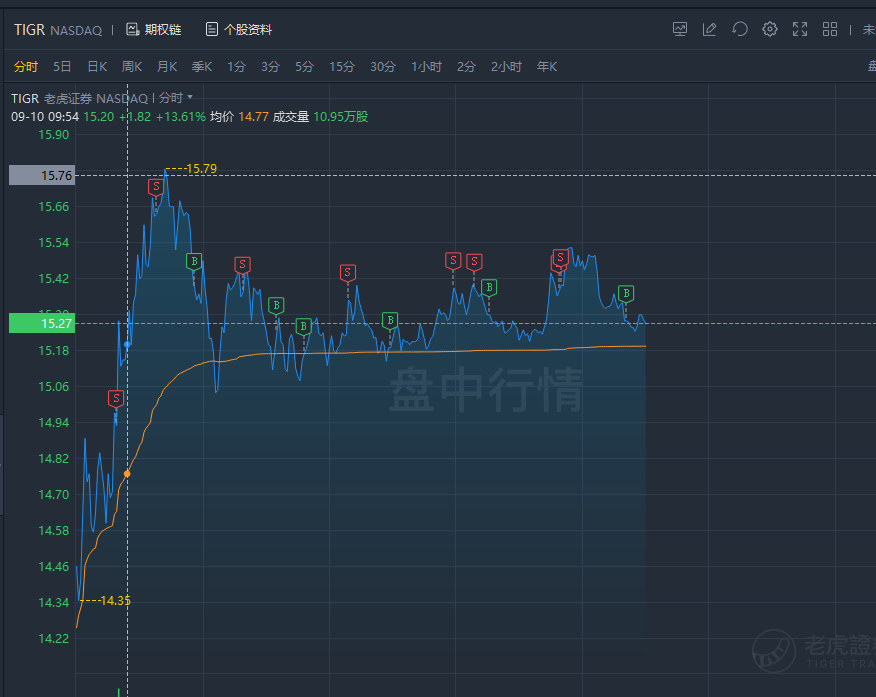876x697 pixels.
Task: Open 个股资料 stock info
Action: [x=239, y=30]
